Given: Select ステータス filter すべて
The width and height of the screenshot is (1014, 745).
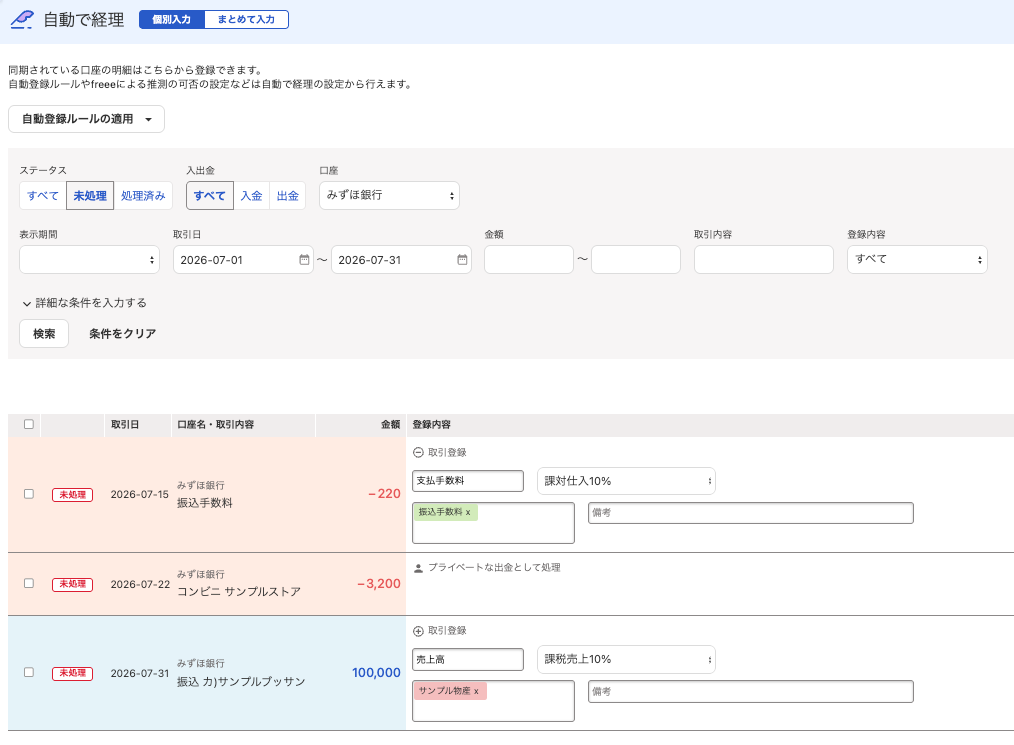Looking at the screenshot, I should pos(43,195).
